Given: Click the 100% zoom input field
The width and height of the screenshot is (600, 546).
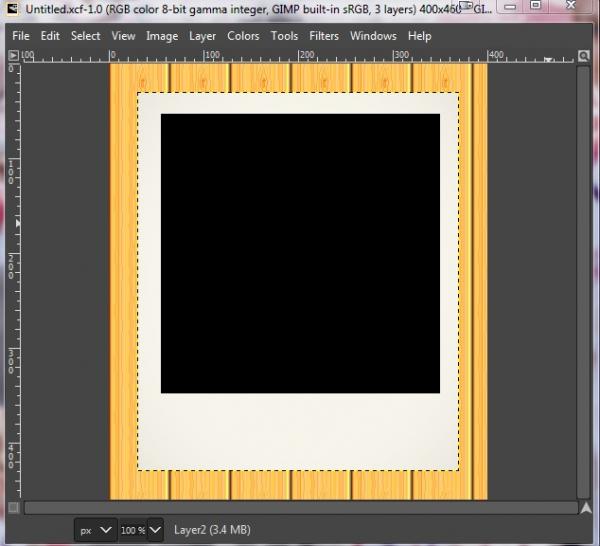Looking at the screenshot, I should pos(133,530).
